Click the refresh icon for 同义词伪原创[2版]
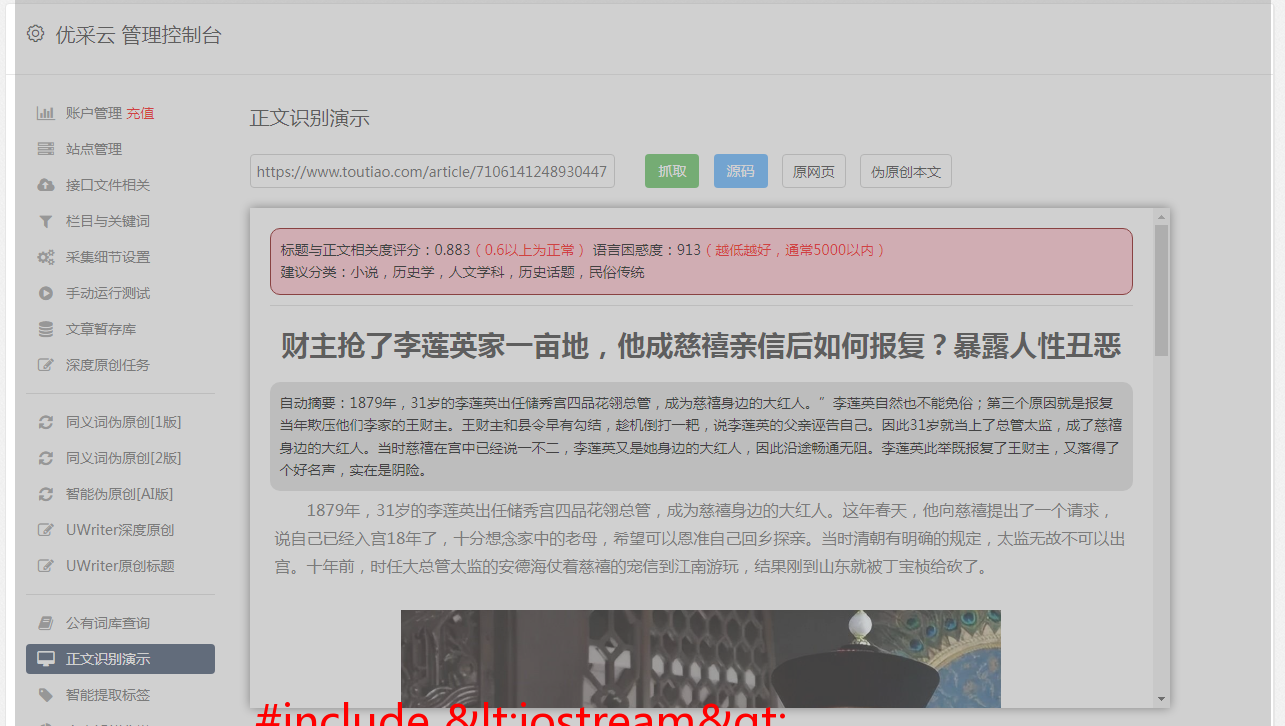The image size is (1285, 726). [45, 458]
